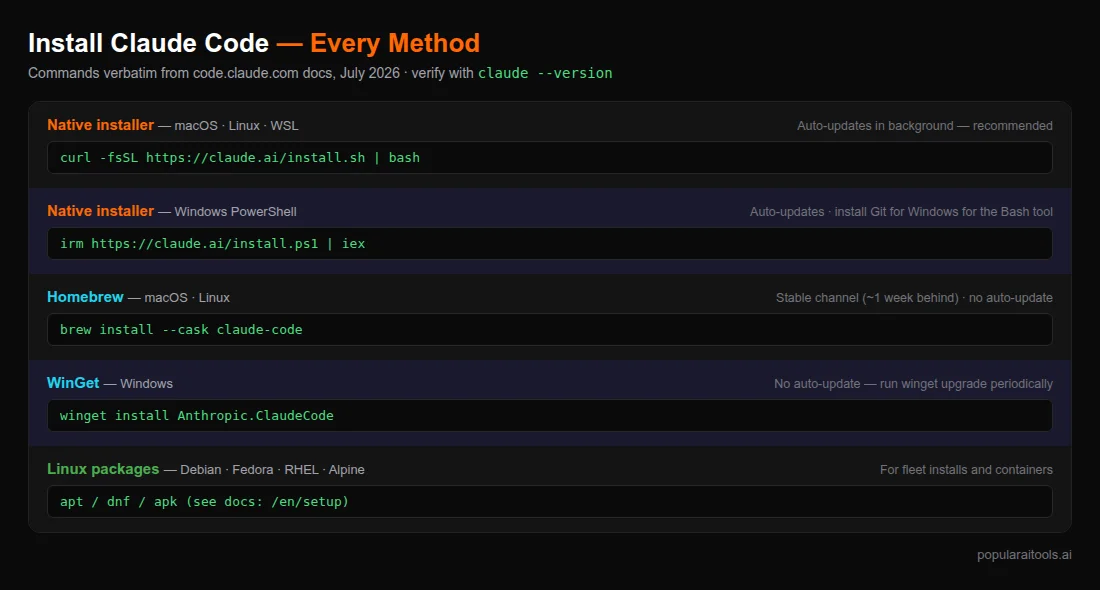
Task: Click the 'claude --version' command in subtitle
Action: pos(545,73)
